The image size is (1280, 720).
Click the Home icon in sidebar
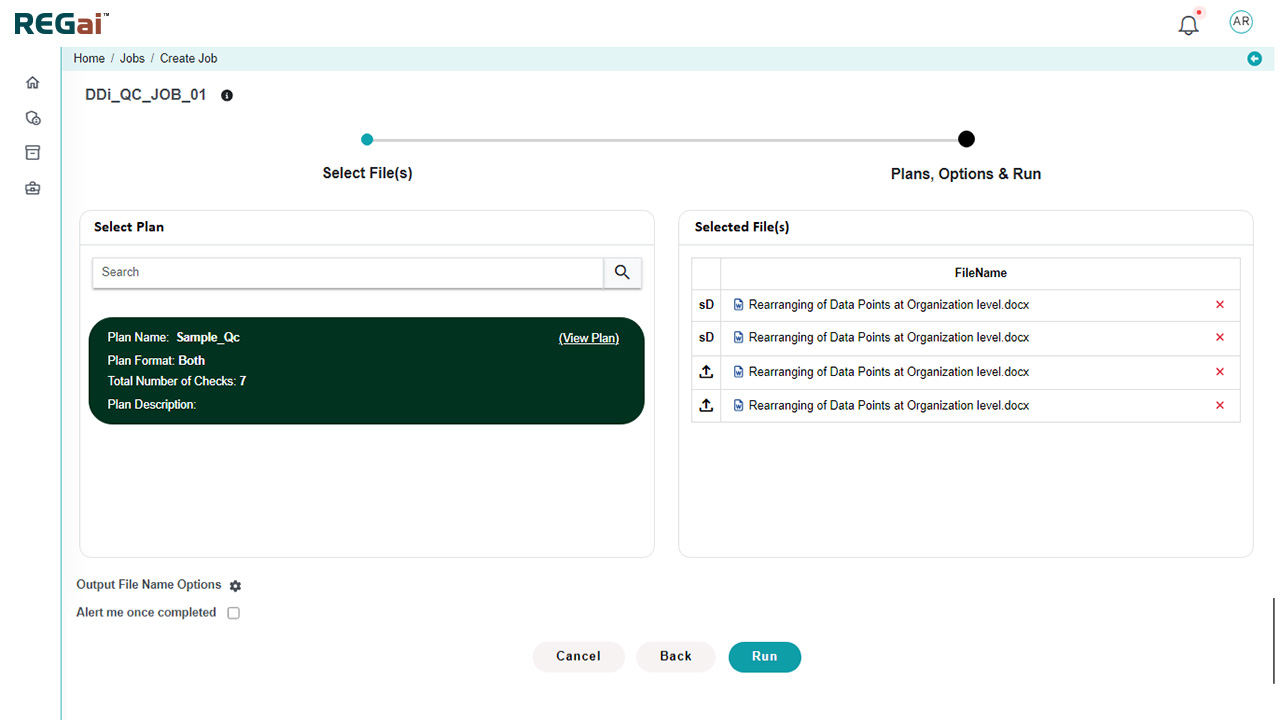(32, 83)
